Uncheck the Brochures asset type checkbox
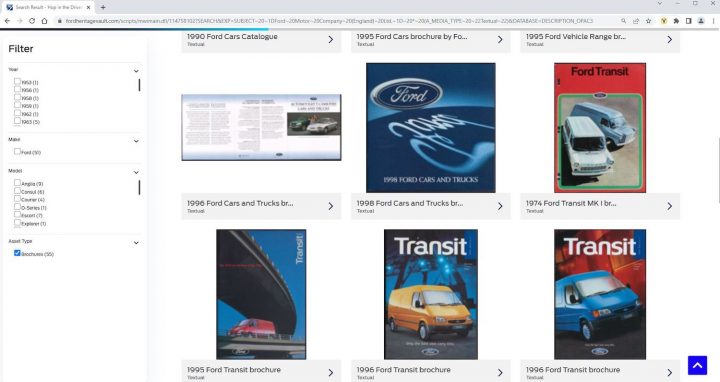The image size is (720, 382). 17,253
